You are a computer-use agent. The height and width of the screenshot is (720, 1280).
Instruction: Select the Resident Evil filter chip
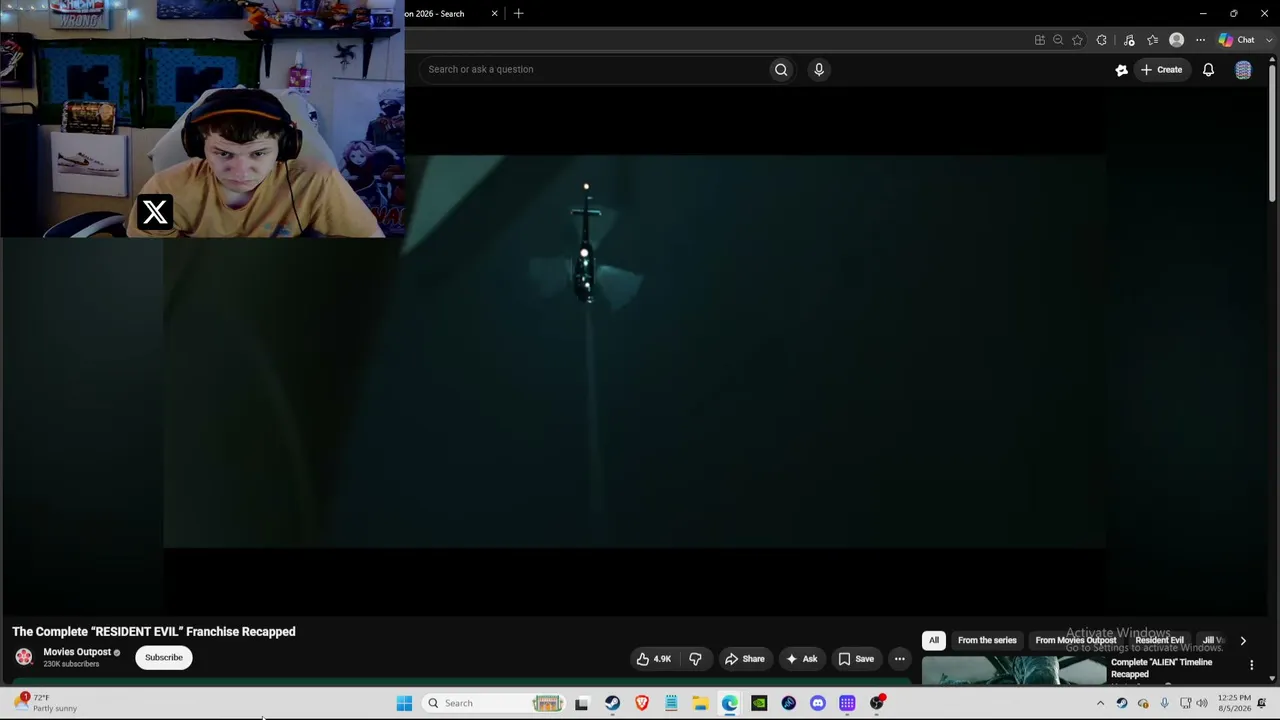pos(1159,641)
